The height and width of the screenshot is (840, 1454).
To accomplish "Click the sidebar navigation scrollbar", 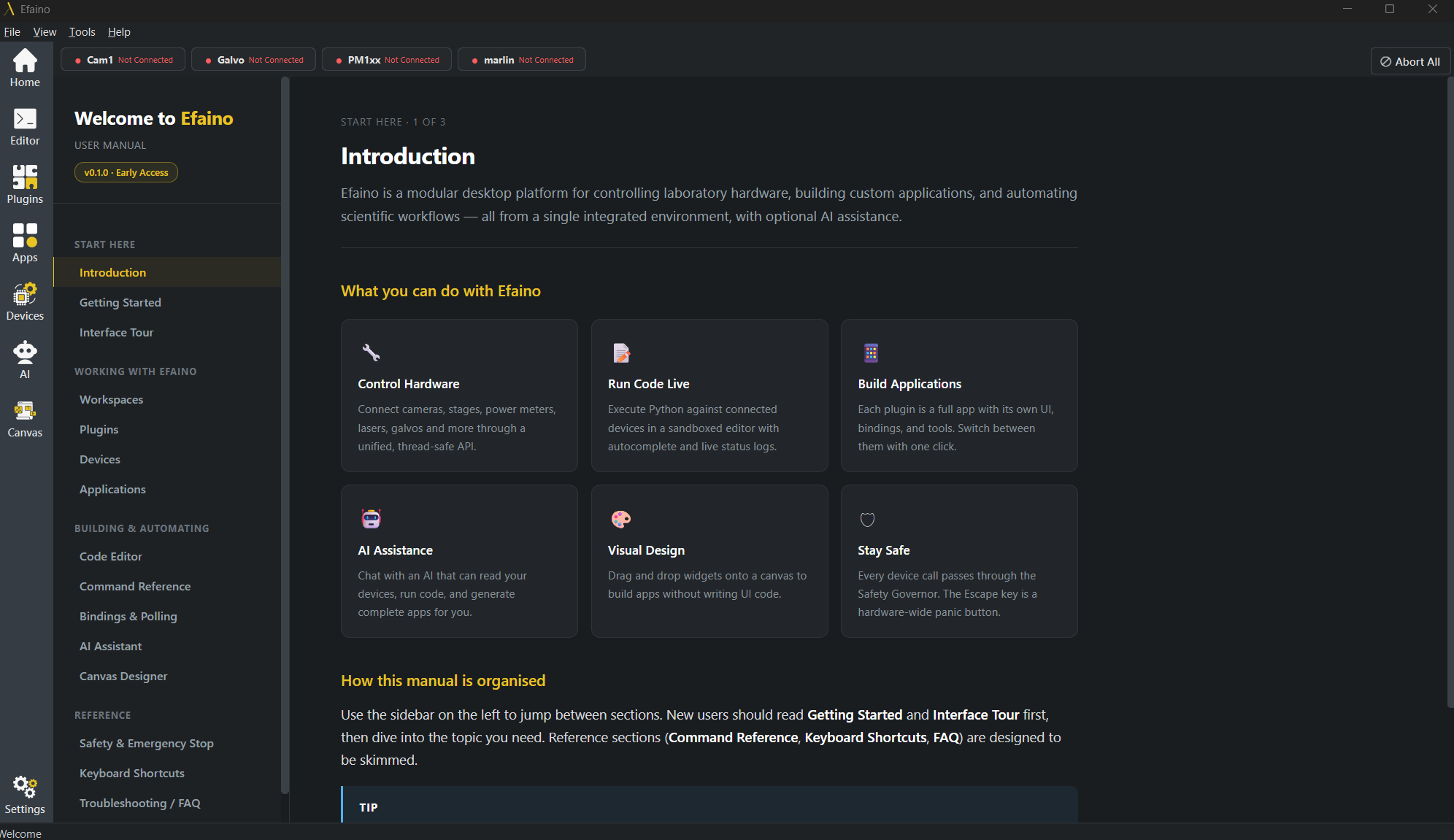I will point(285,436).
